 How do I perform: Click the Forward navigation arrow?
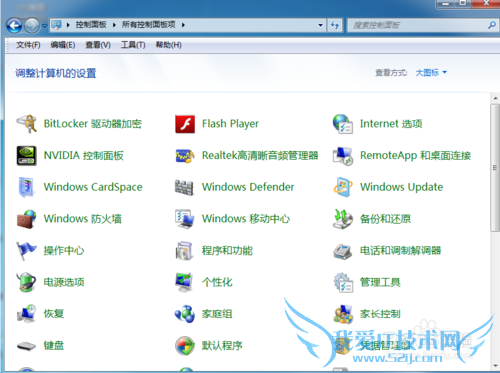[x=32, y=26]
